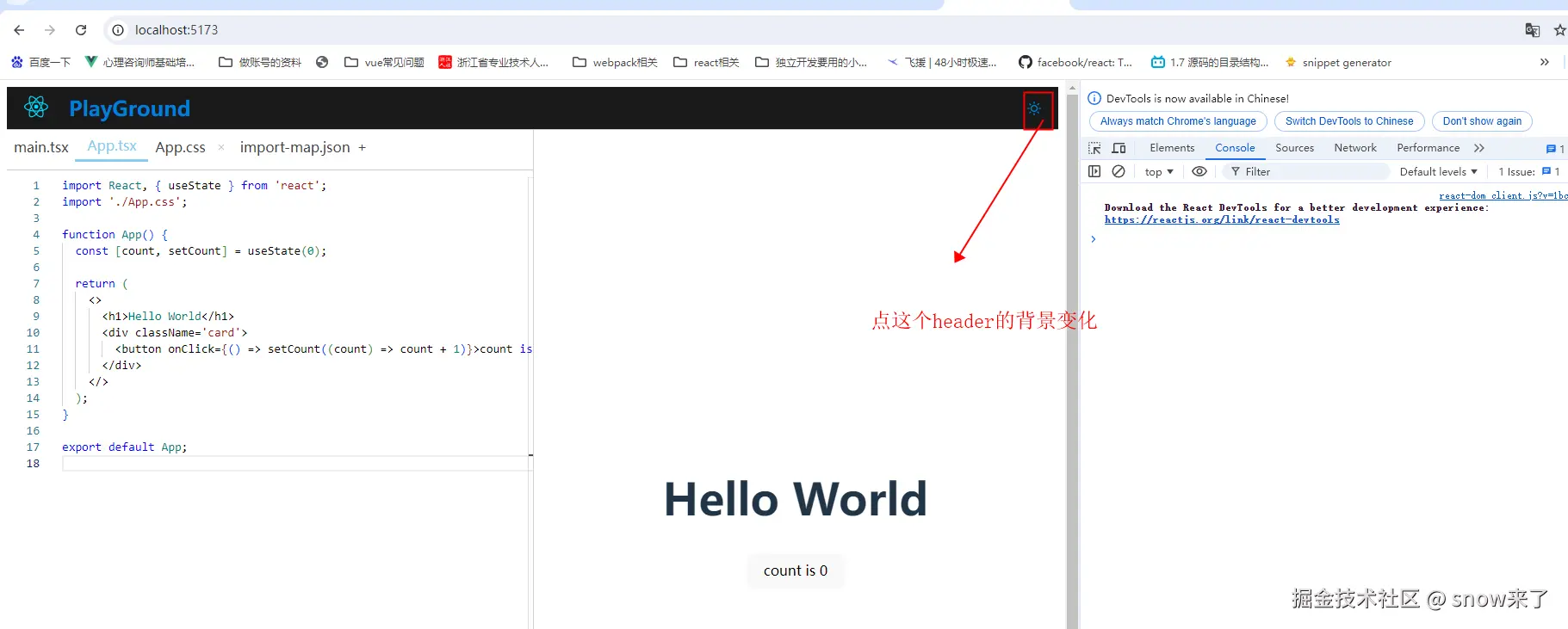The image size is (1568, 629).
Task: View site info icon in address bar
Action: 118,30
